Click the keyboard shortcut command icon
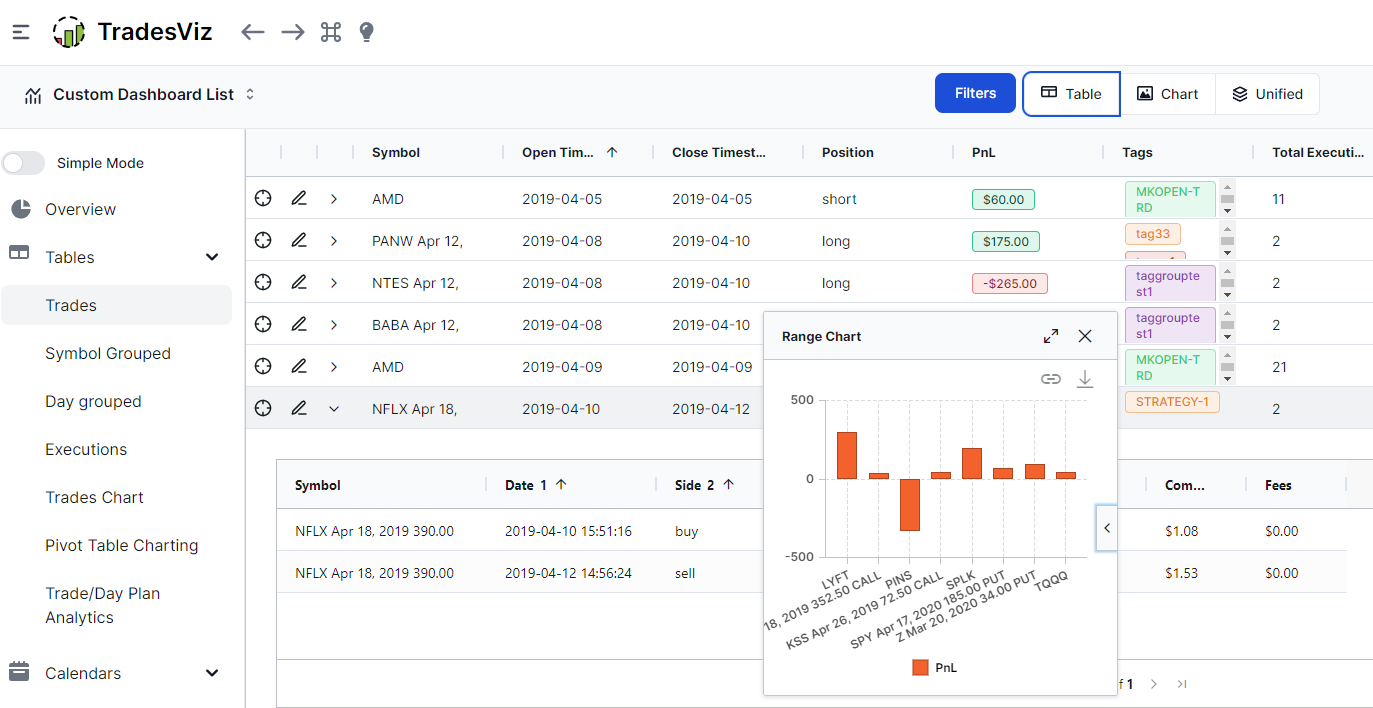This screenshot has height=708, width=1373. pyautogui.click(x=331, y=32)
